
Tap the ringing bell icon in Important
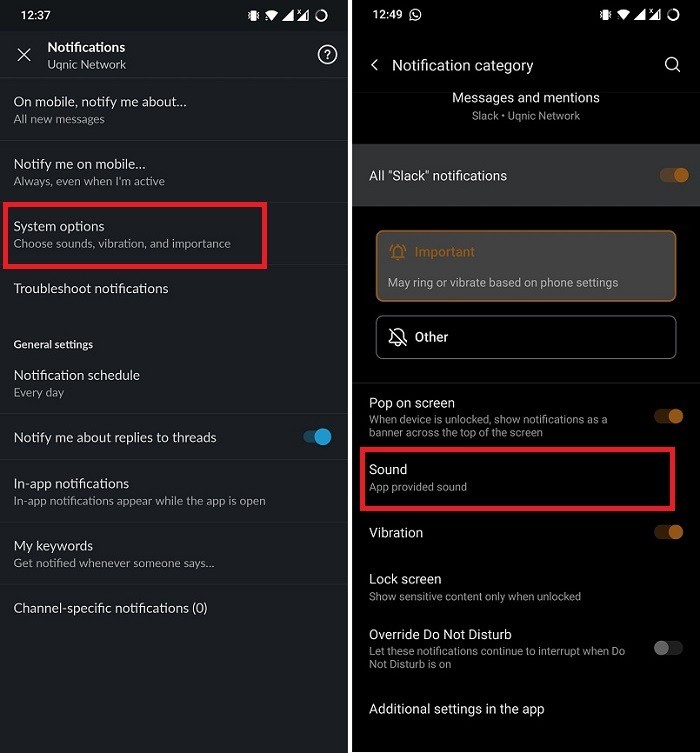(x=398, y=252)
